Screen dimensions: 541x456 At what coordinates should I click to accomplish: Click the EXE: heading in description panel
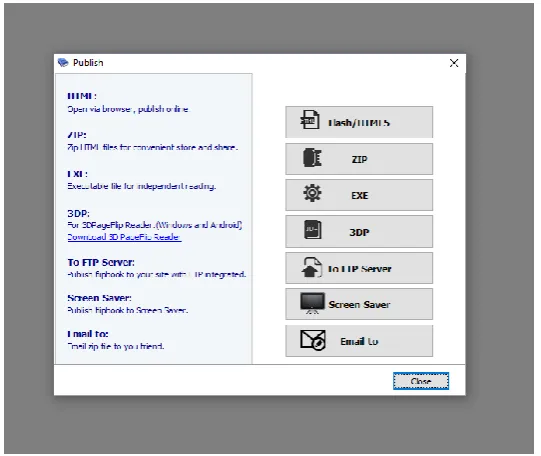point(77,174)
